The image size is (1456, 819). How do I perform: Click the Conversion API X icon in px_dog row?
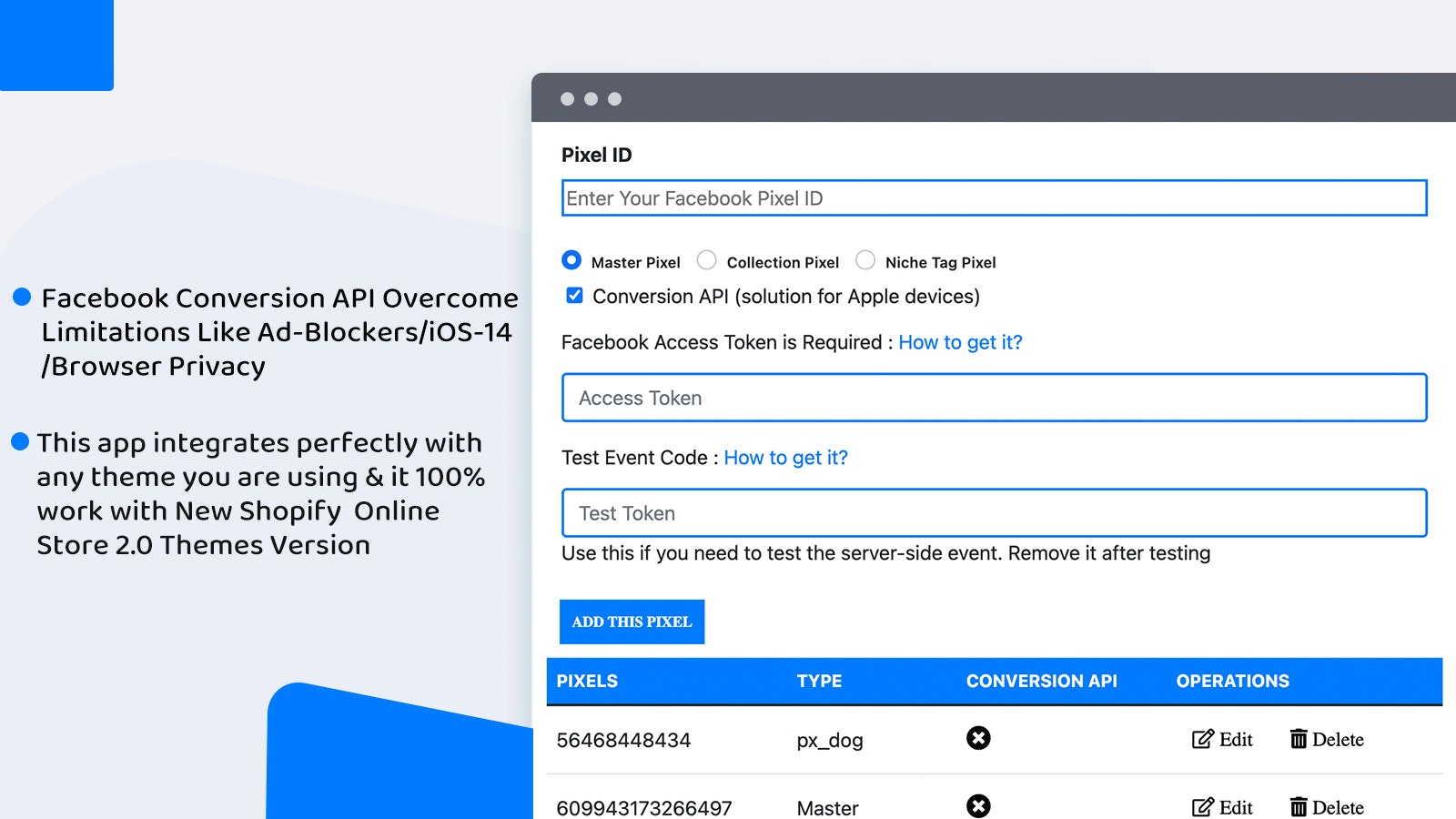point(978,738)
